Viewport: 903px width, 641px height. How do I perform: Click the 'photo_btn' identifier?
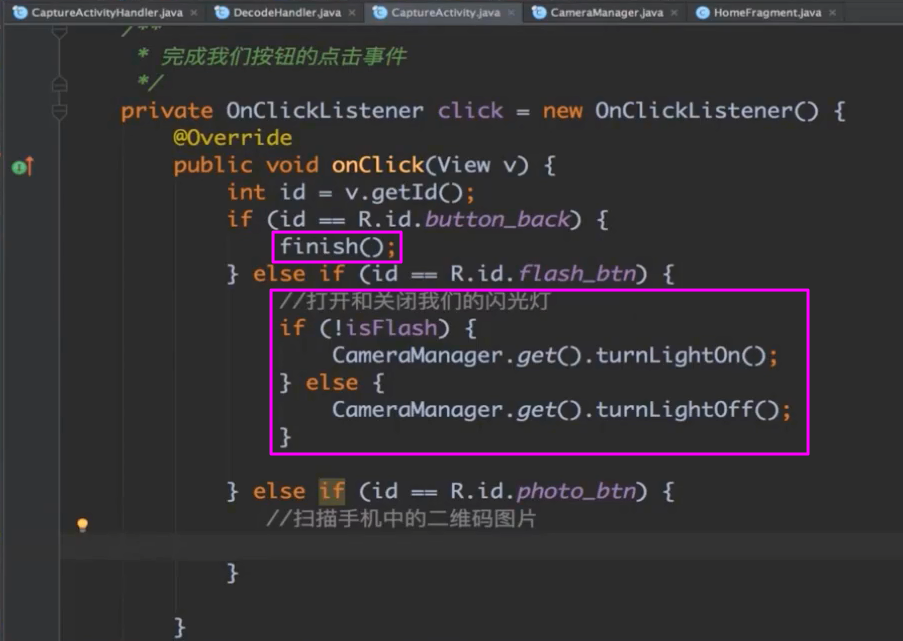click(576, 491)
